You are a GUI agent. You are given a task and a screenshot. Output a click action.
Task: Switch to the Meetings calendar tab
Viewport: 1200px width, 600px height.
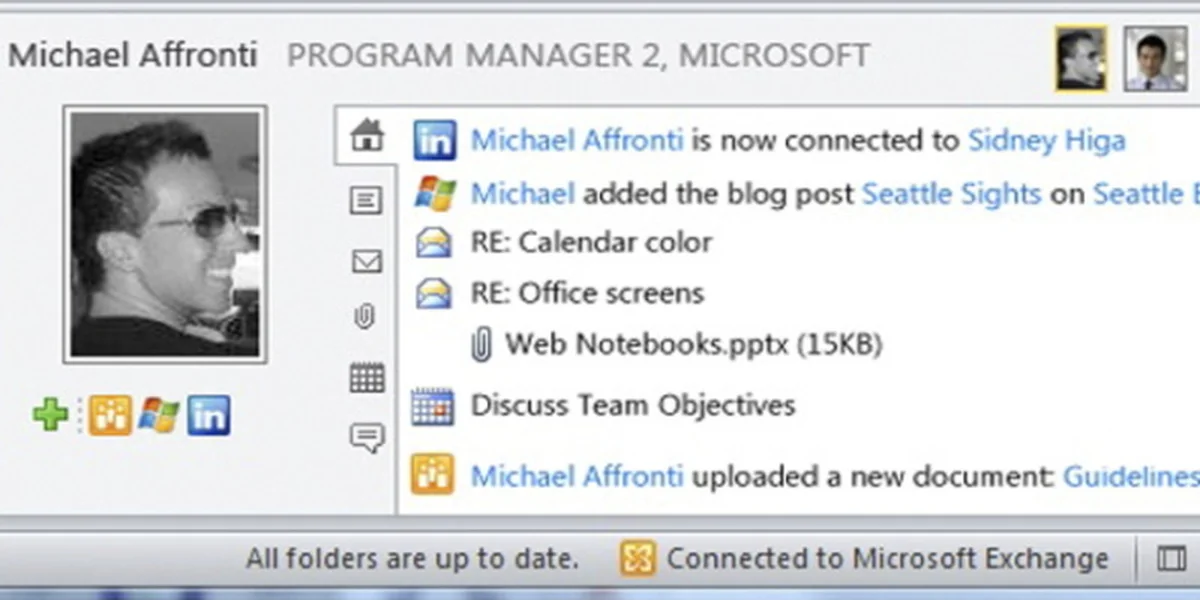367,378
